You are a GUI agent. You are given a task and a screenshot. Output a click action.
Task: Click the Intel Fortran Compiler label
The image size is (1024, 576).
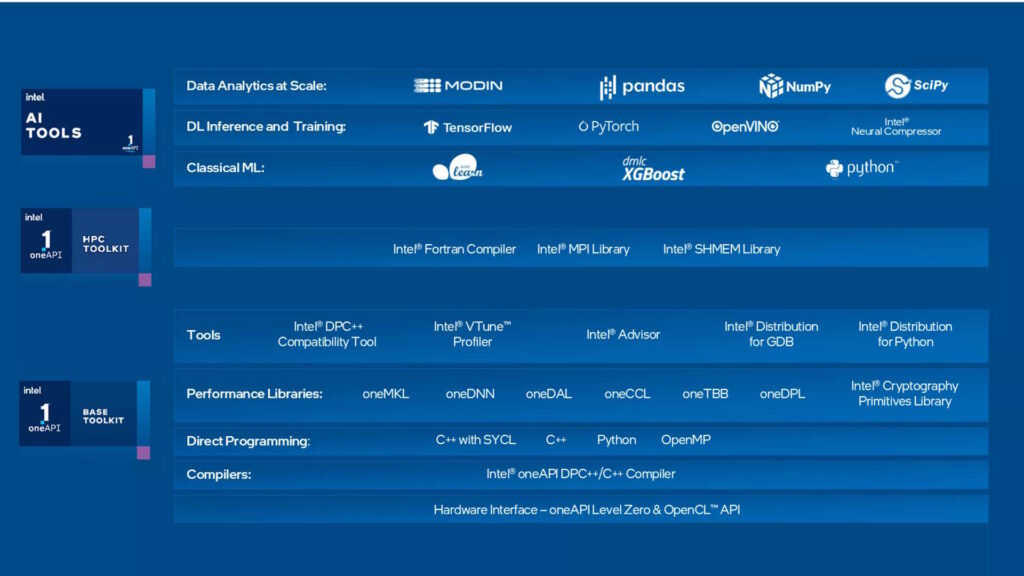click(455, 249)
